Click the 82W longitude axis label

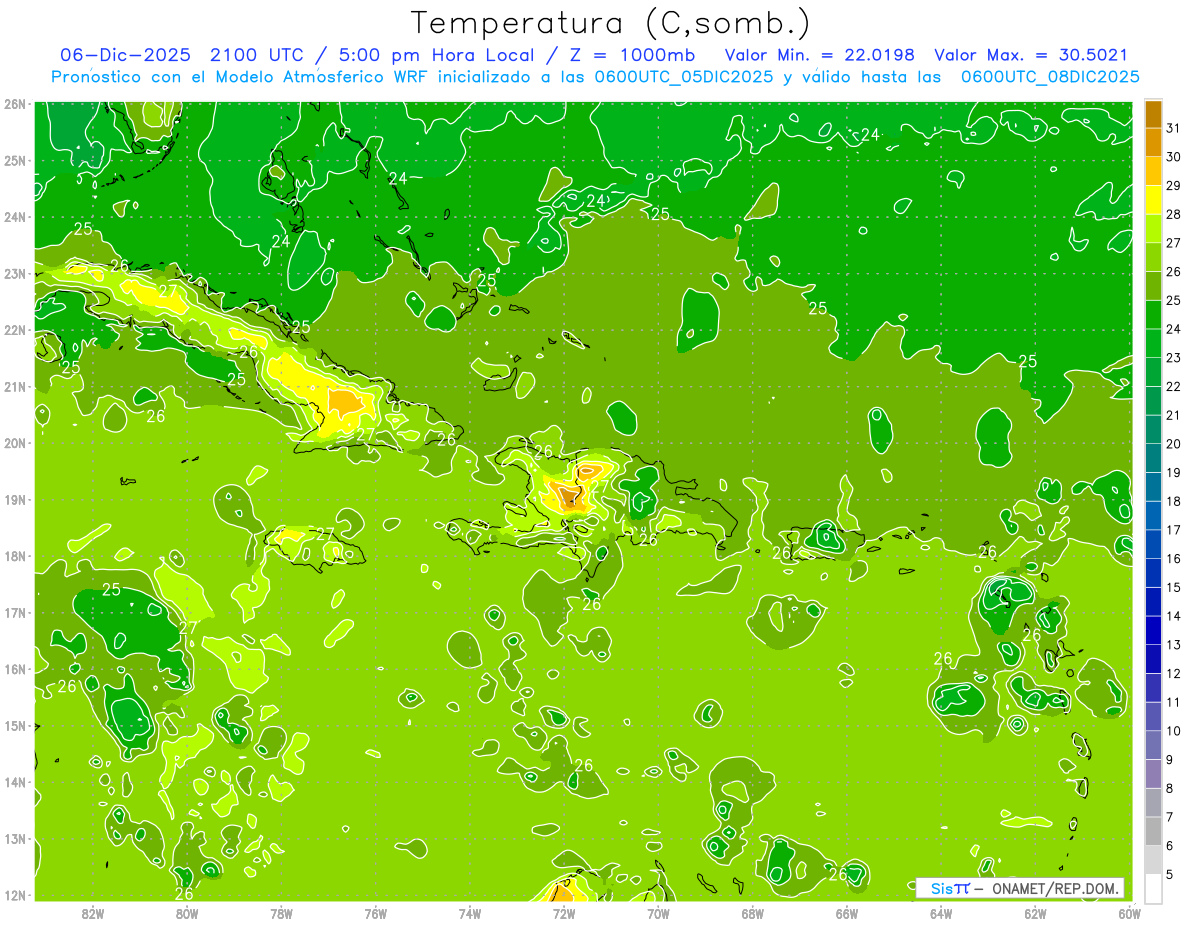pos(93,912)
